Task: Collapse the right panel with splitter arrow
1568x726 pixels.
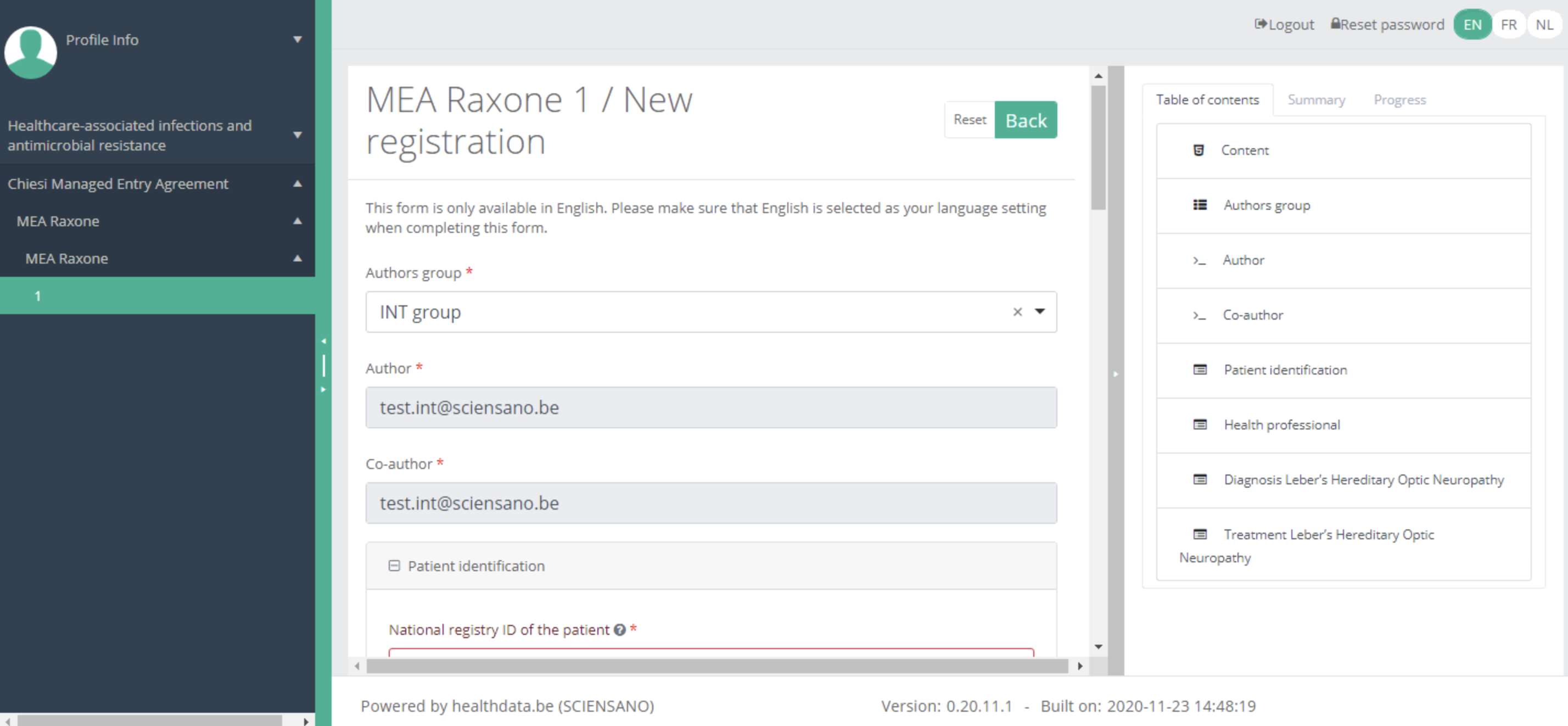Action: [1115, 374]
